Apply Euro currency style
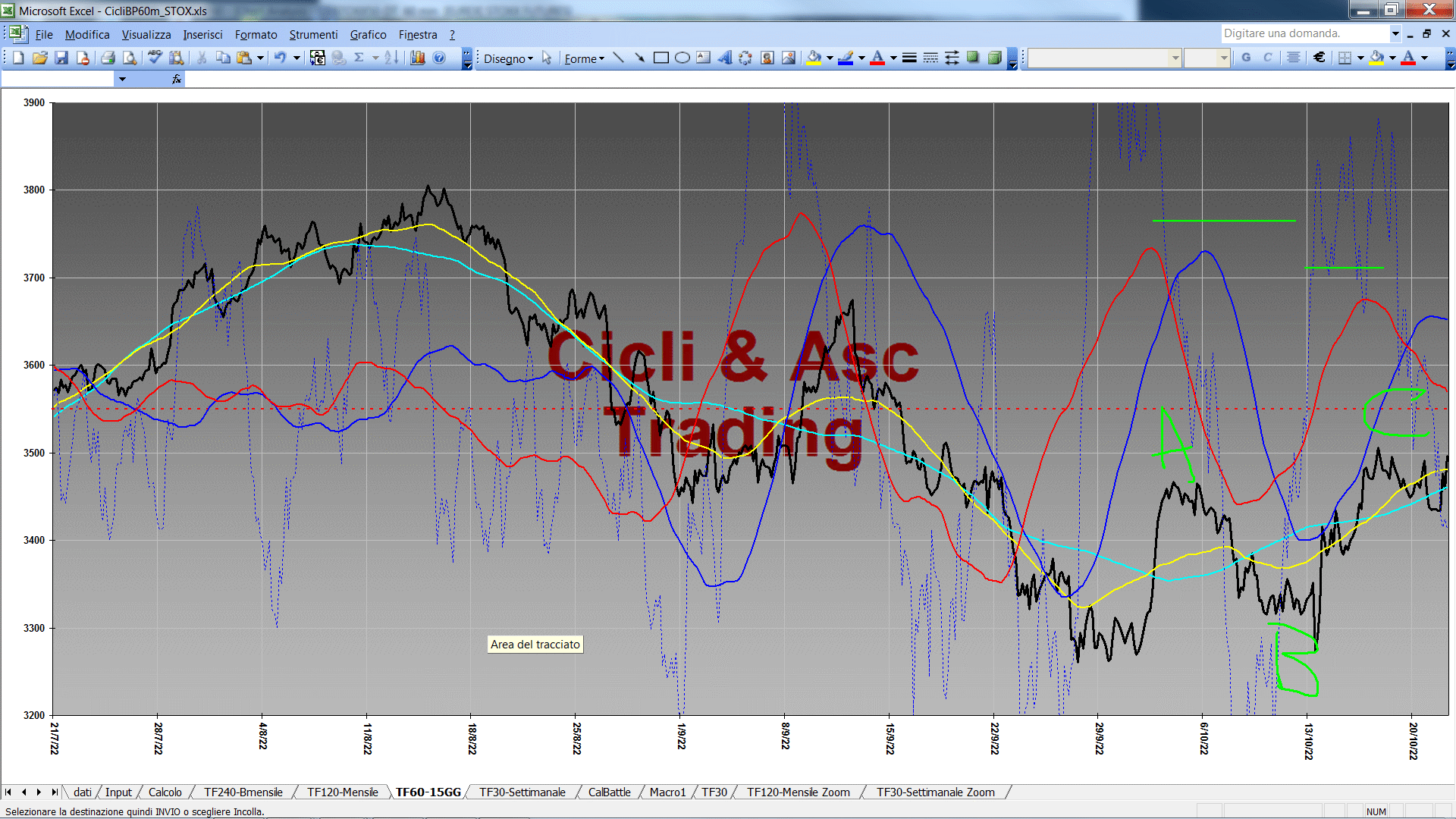This screenshot has width=1456, height=819. point(1319,58)
